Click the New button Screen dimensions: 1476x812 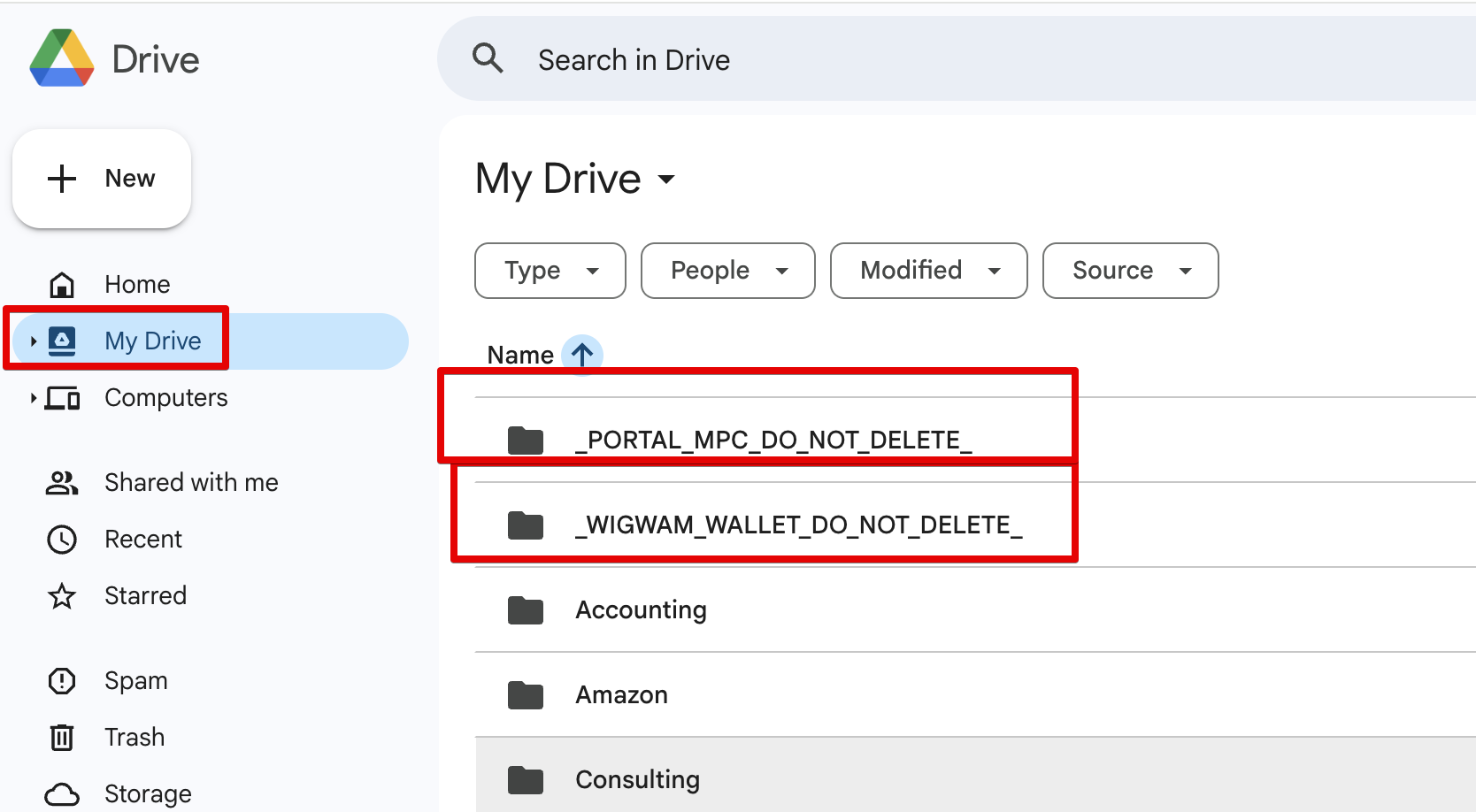(x=102, y=179)
